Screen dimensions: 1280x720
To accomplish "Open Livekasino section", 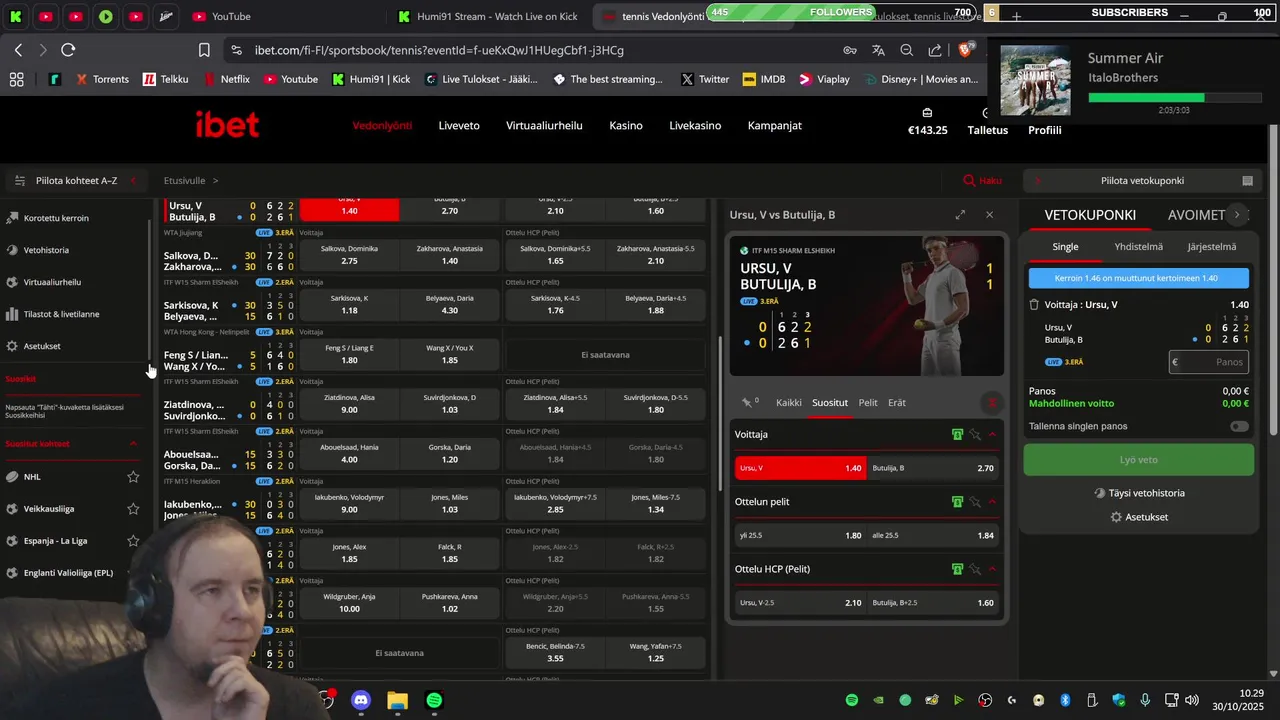I will (x=695, y=126).
